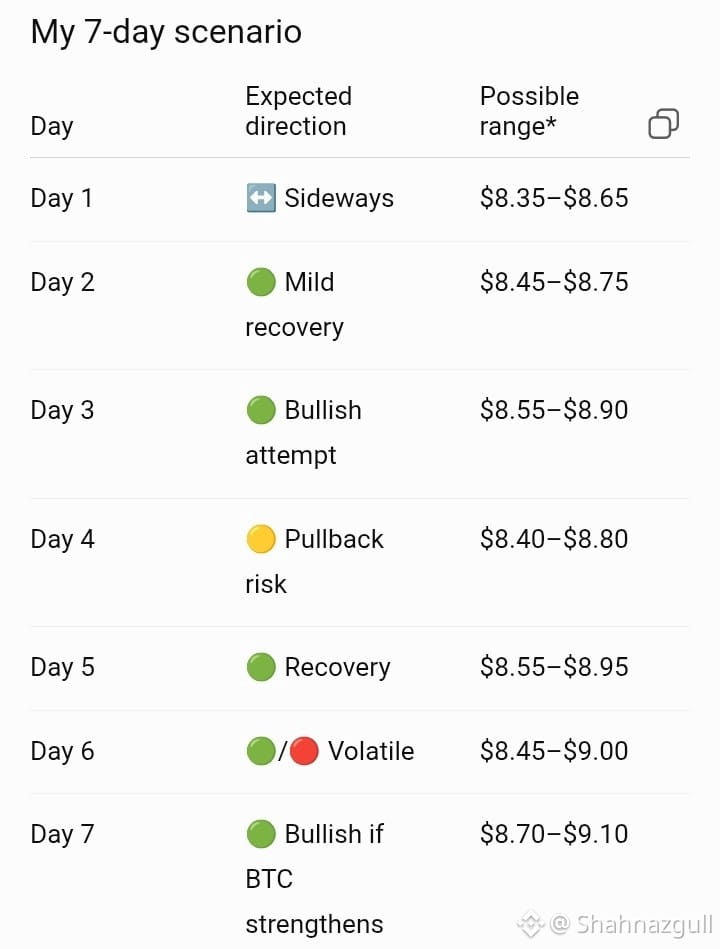Click the green circle in Day 6 row
The image size is (720, 949).
pyautogui.click(x=261, y=751)
